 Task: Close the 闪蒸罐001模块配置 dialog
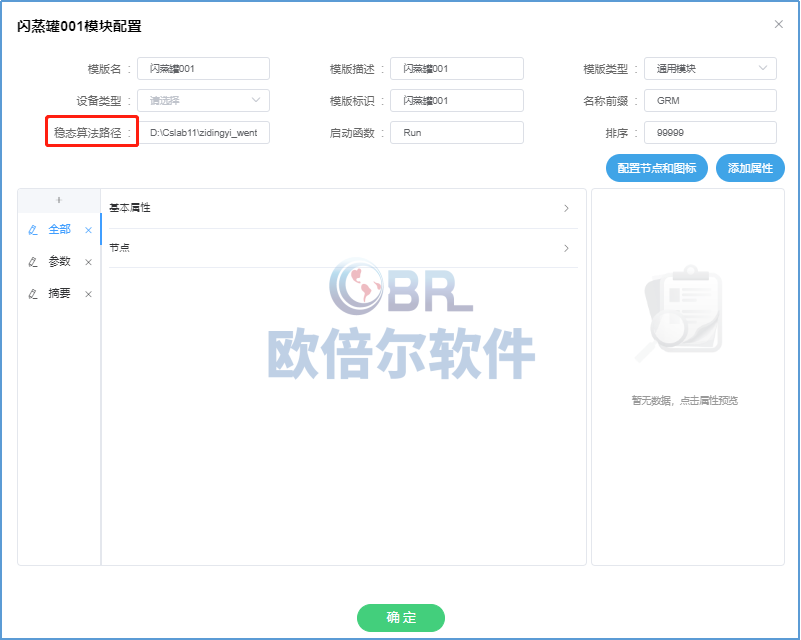tap(779, 24)
